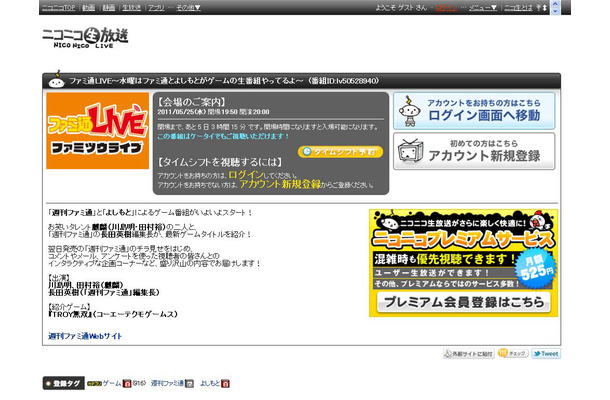
Task: Open the 動画 menu item
Action: [x=88, y=7]
